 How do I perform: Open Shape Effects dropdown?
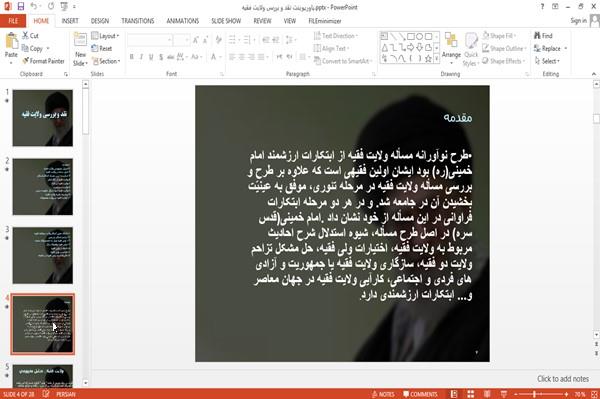[x=503, y=61]
